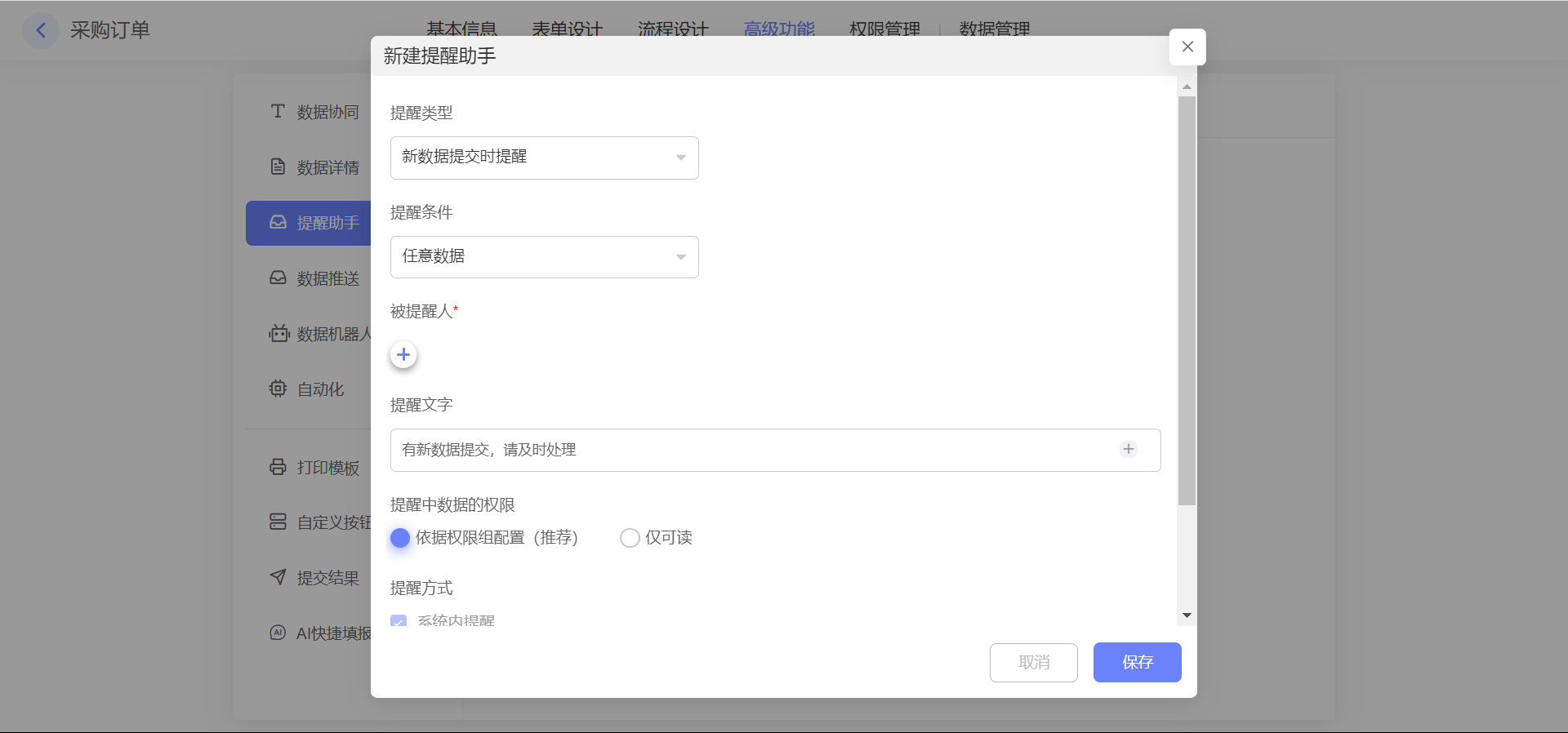The image size is (1568, 733).
Task: Click the back arrow next to 采购订单
Action: point(41,31)
